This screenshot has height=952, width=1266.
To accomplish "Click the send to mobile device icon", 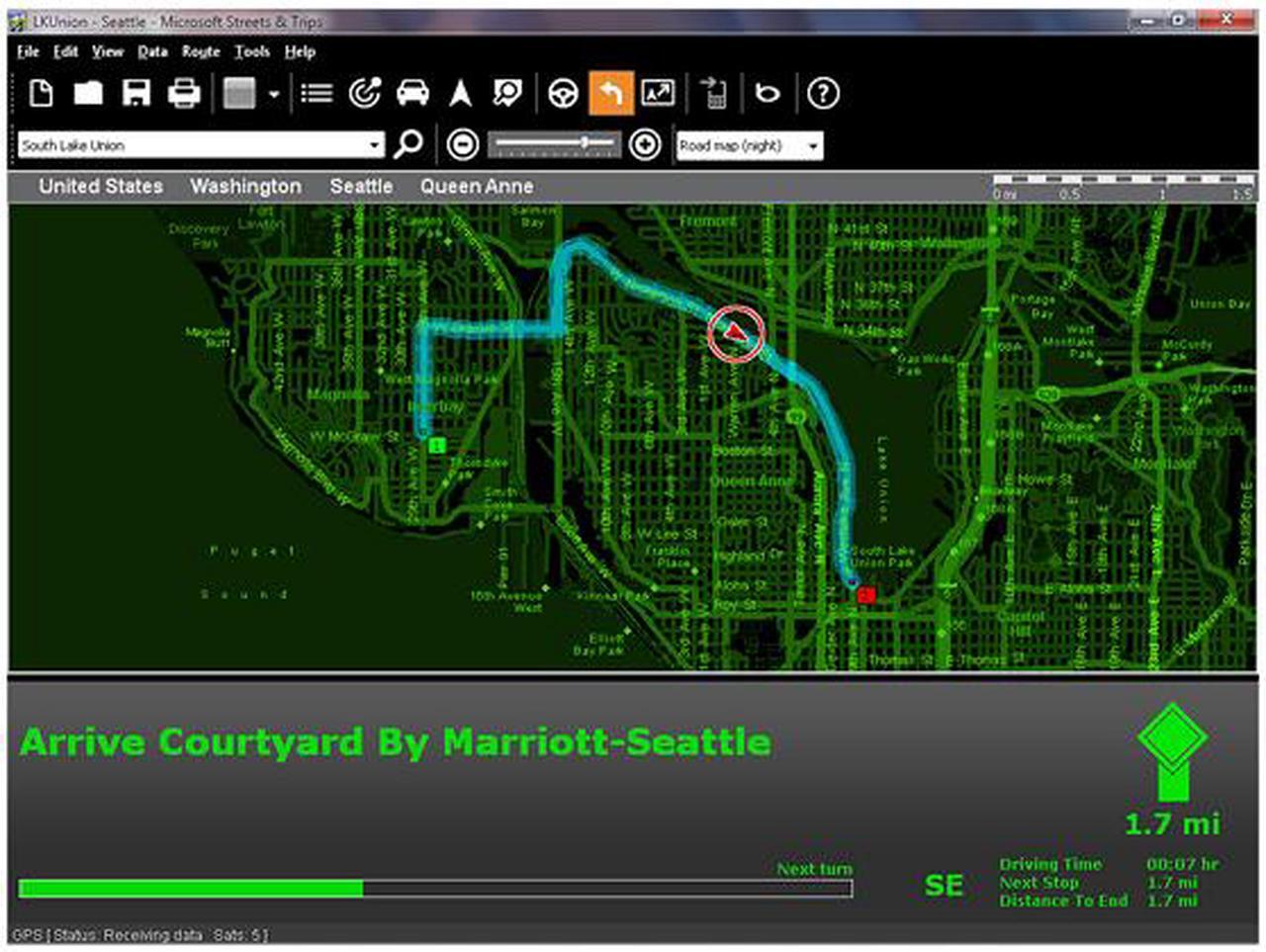I will pos(713,93).
